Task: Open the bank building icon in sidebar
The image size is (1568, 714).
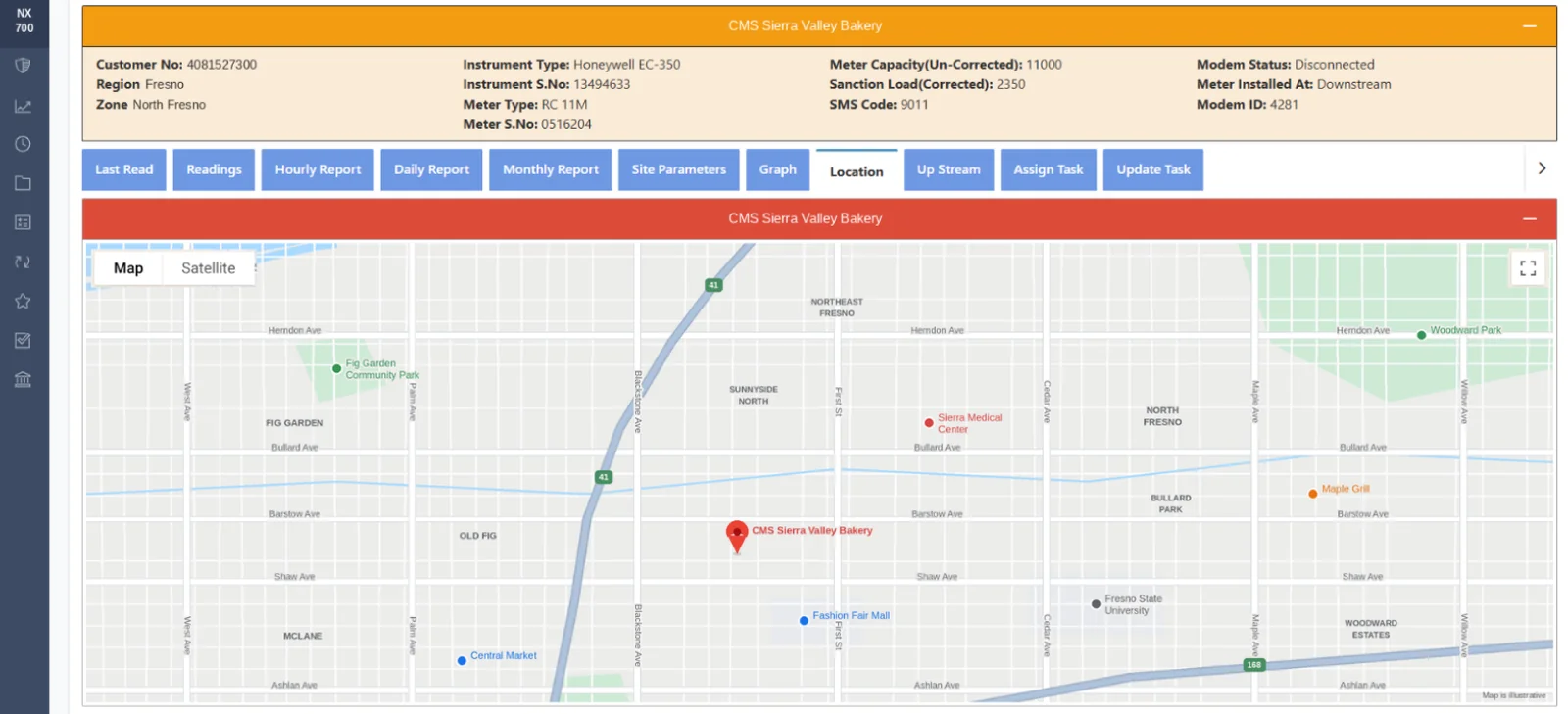Action: [23, 379]
